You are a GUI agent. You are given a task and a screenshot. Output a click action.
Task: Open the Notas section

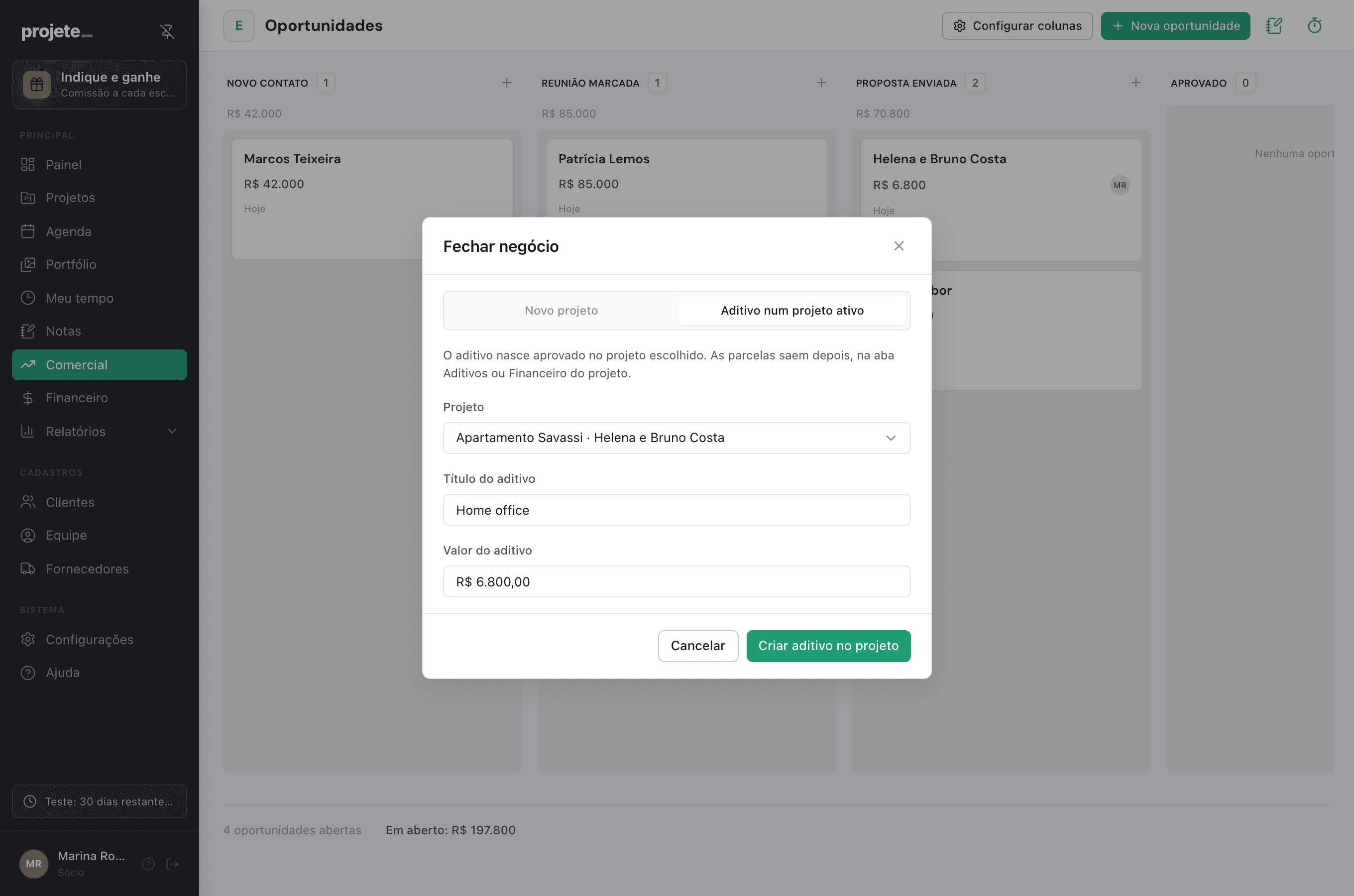tap(100, 331)
